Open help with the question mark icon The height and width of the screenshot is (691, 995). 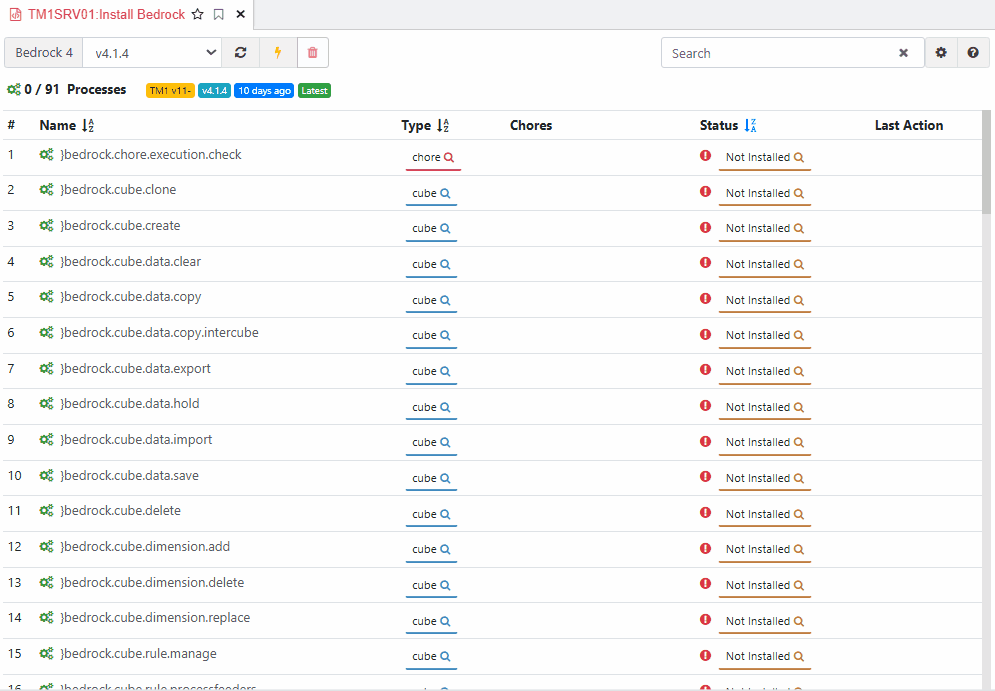pyautogui.click(x=973, y=53)
